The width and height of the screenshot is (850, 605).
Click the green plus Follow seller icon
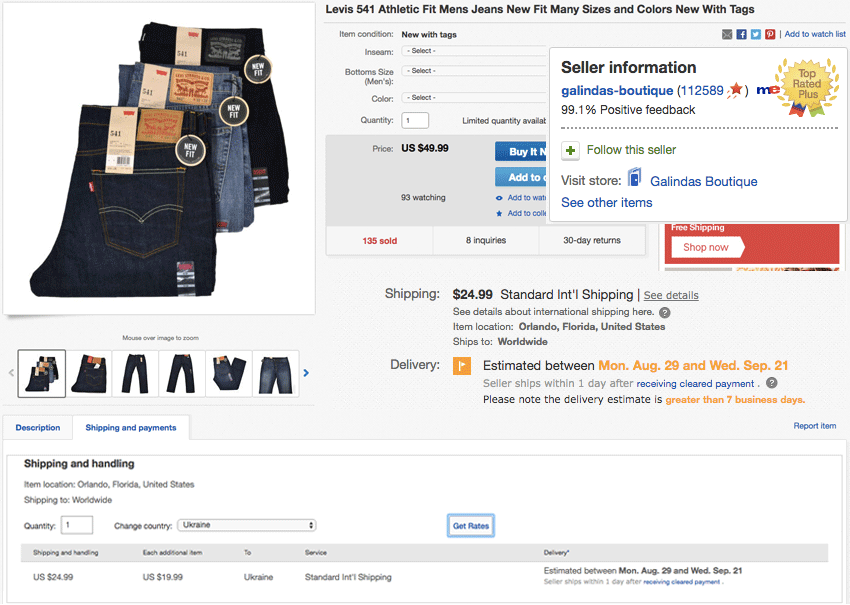pos(570,150)
